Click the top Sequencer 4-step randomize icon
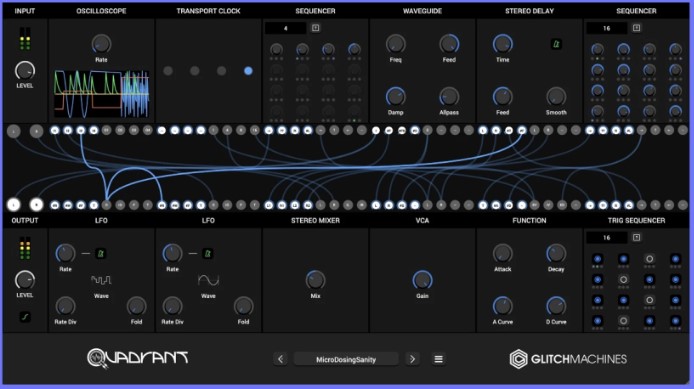 (x=316, y=28)
